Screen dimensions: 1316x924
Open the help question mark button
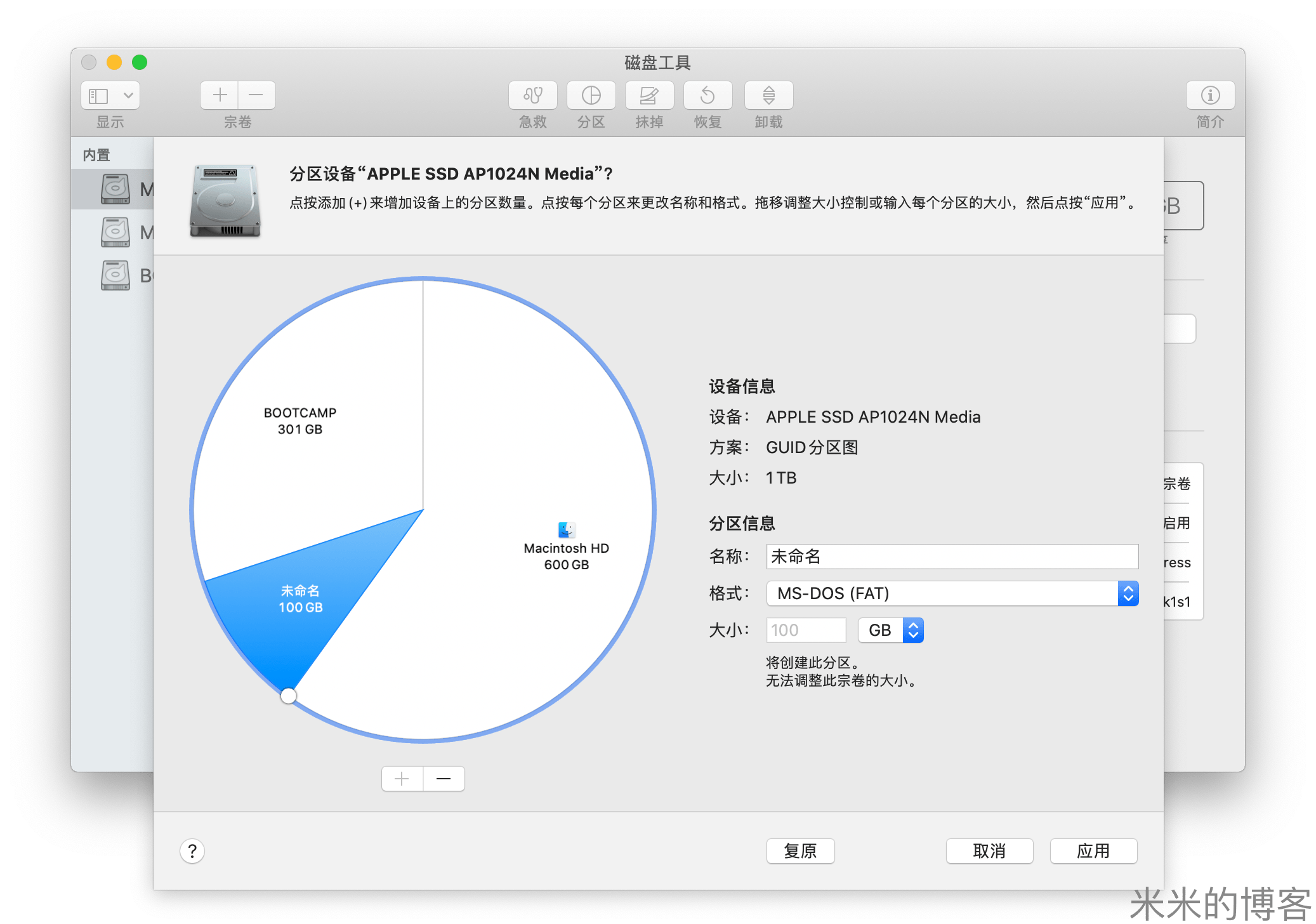[x=192, y=851]
